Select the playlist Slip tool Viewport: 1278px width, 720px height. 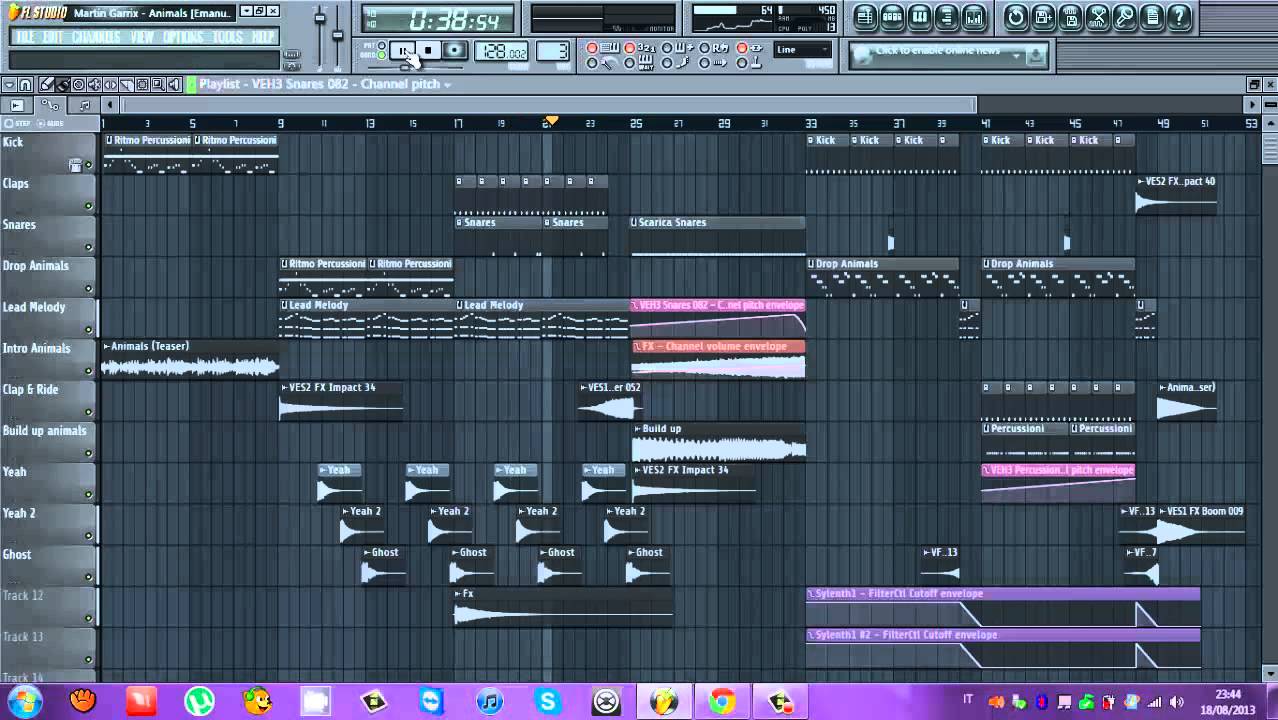[x=110, y=85]
